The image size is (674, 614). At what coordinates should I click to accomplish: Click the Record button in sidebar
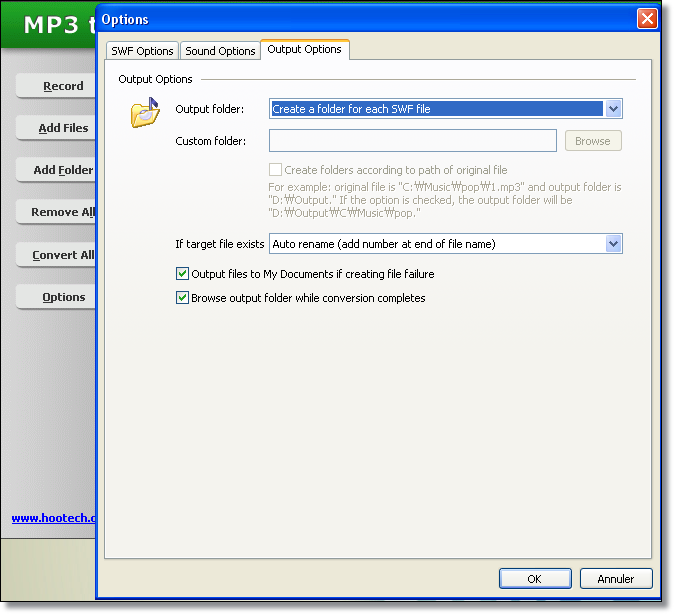(58, 86)
